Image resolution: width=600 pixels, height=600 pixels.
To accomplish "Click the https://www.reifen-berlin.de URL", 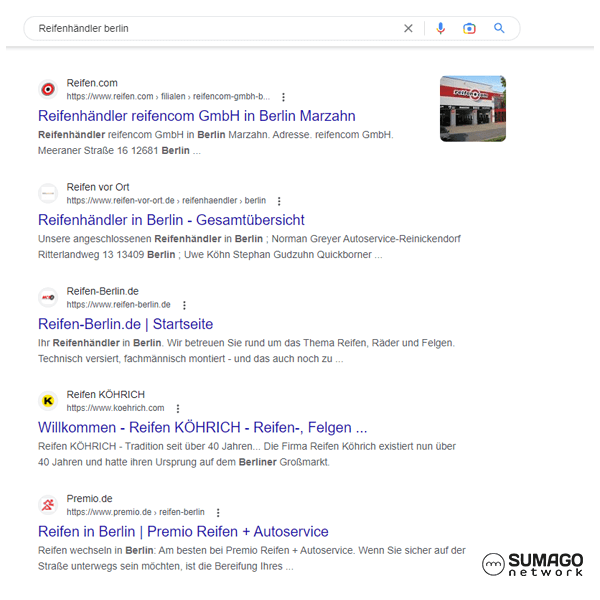I will click(x=119, y=305).
